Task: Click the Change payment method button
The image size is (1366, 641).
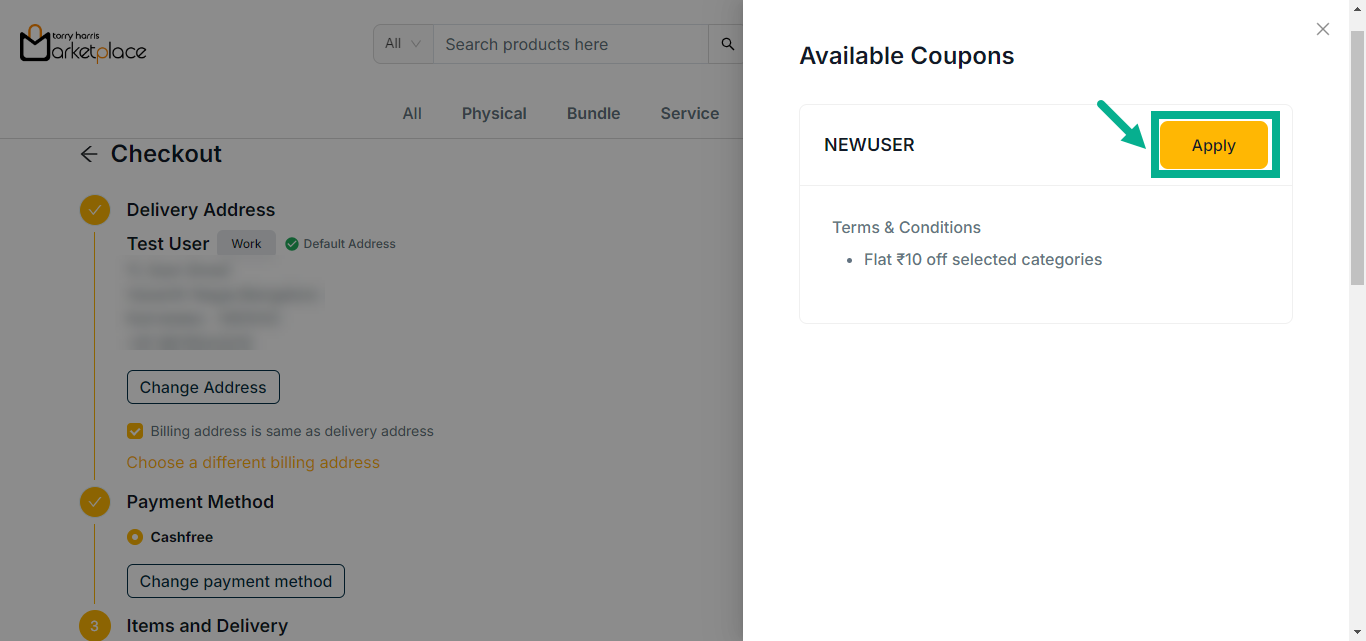Action: pos(235,581)
